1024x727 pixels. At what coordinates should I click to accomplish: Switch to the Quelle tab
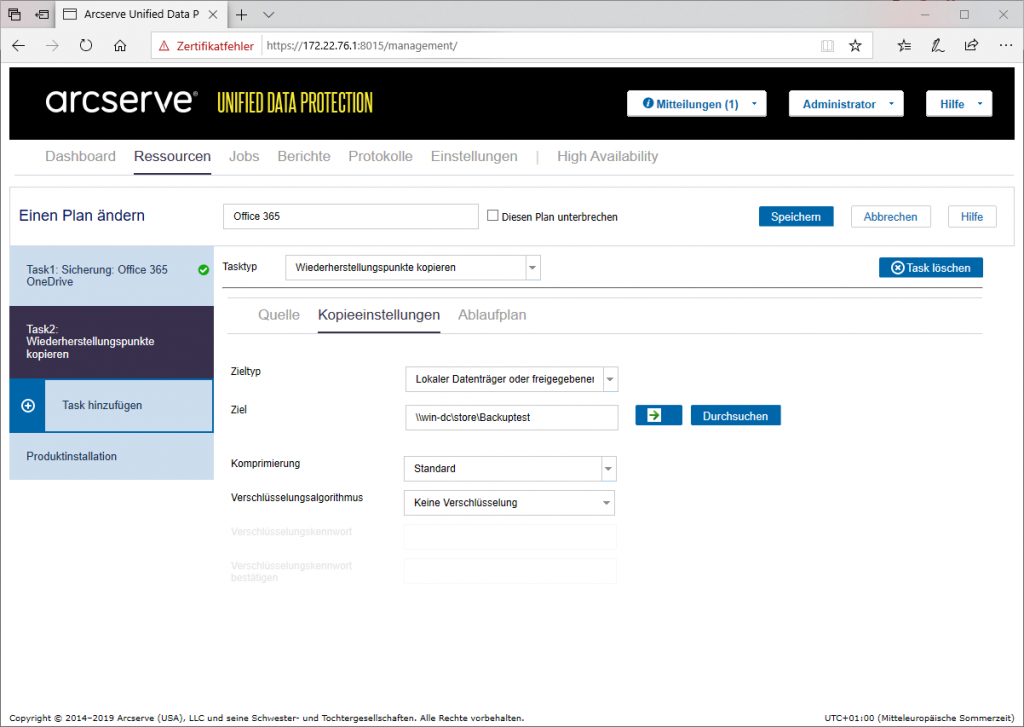(x=279, y=315)
